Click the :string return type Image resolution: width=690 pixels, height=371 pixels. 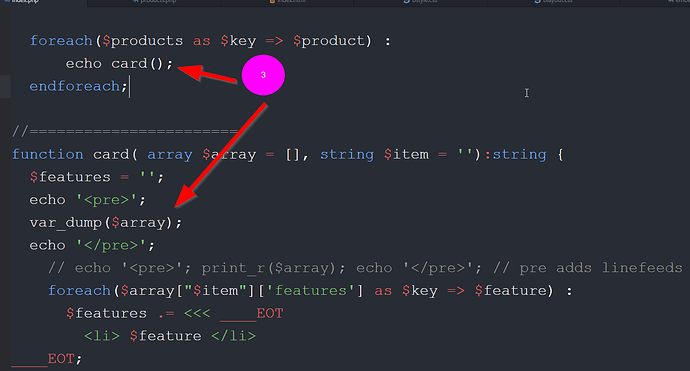tap(515, 154)
